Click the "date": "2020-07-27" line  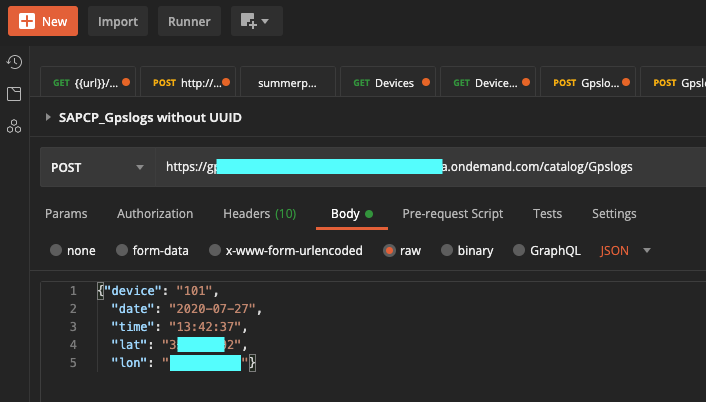[x=186, y=309]
